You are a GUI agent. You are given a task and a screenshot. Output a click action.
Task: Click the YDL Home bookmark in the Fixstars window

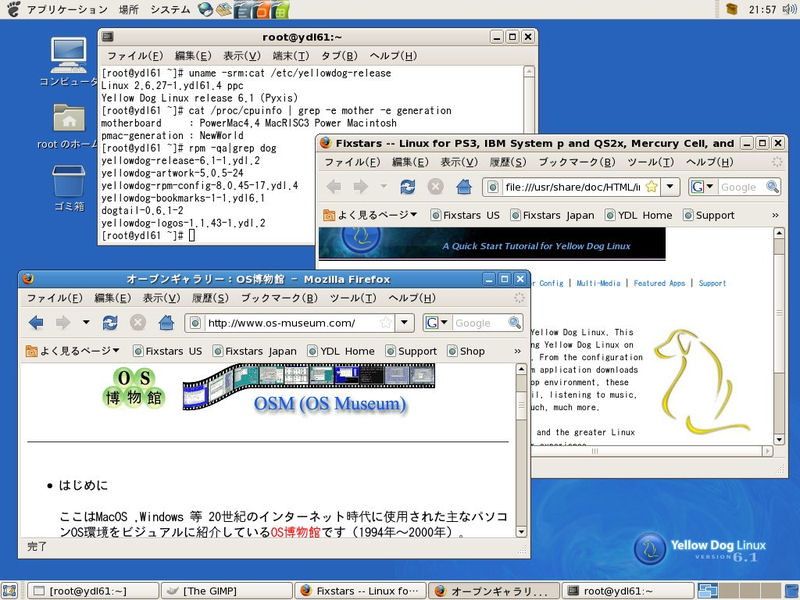[x=638, y=215]
